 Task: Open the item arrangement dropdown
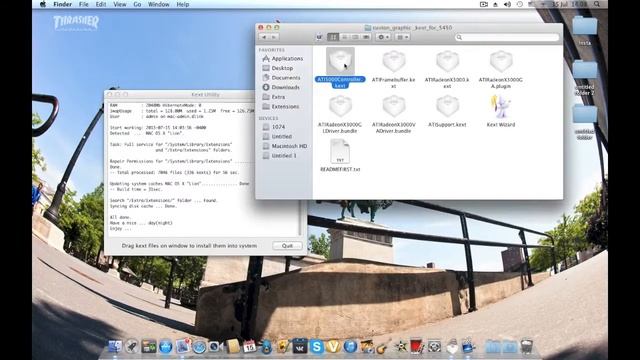(402, 37)
